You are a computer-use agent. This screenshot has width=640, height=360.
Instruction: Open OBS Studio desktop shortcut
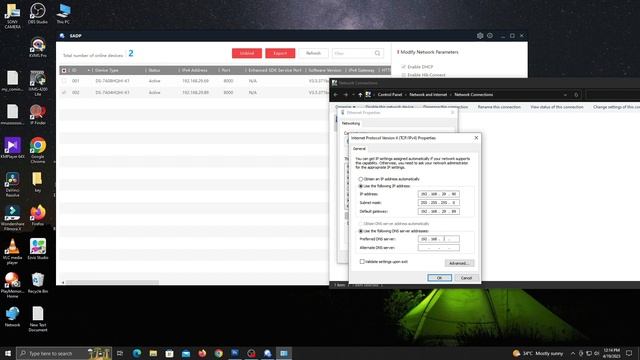pos(38,13)
